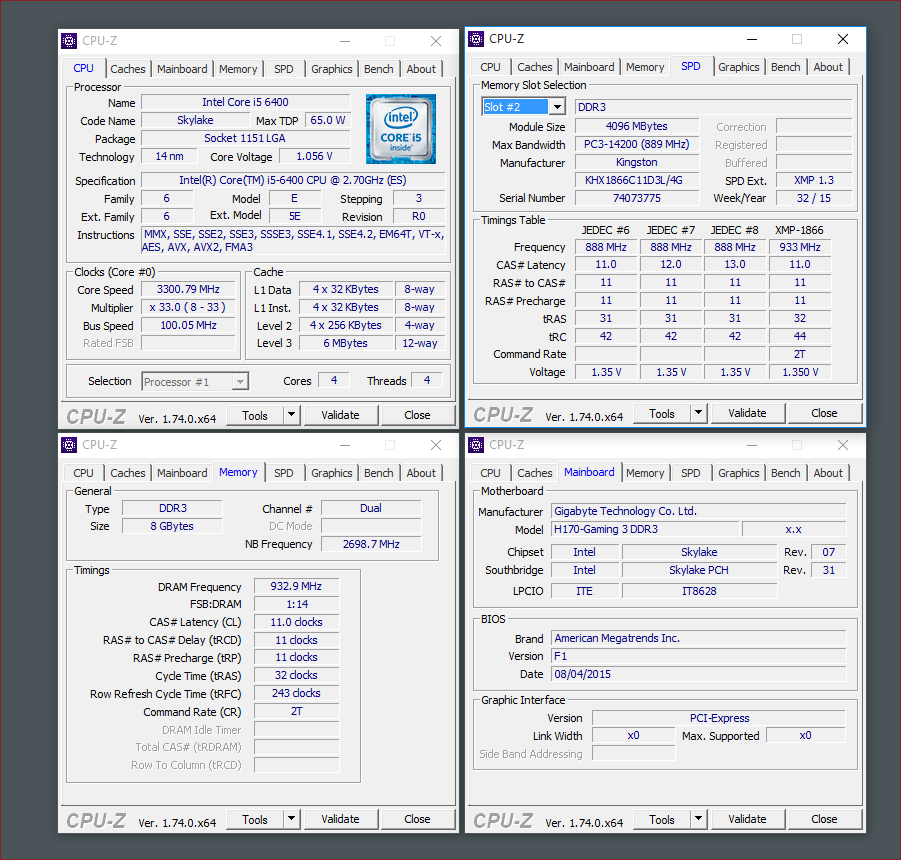Viewport: 901px width, 860px height.
Task: Click the Max Bandwidth value 'PC3-14200 (889 MHz)'
Action: [637, 144]
